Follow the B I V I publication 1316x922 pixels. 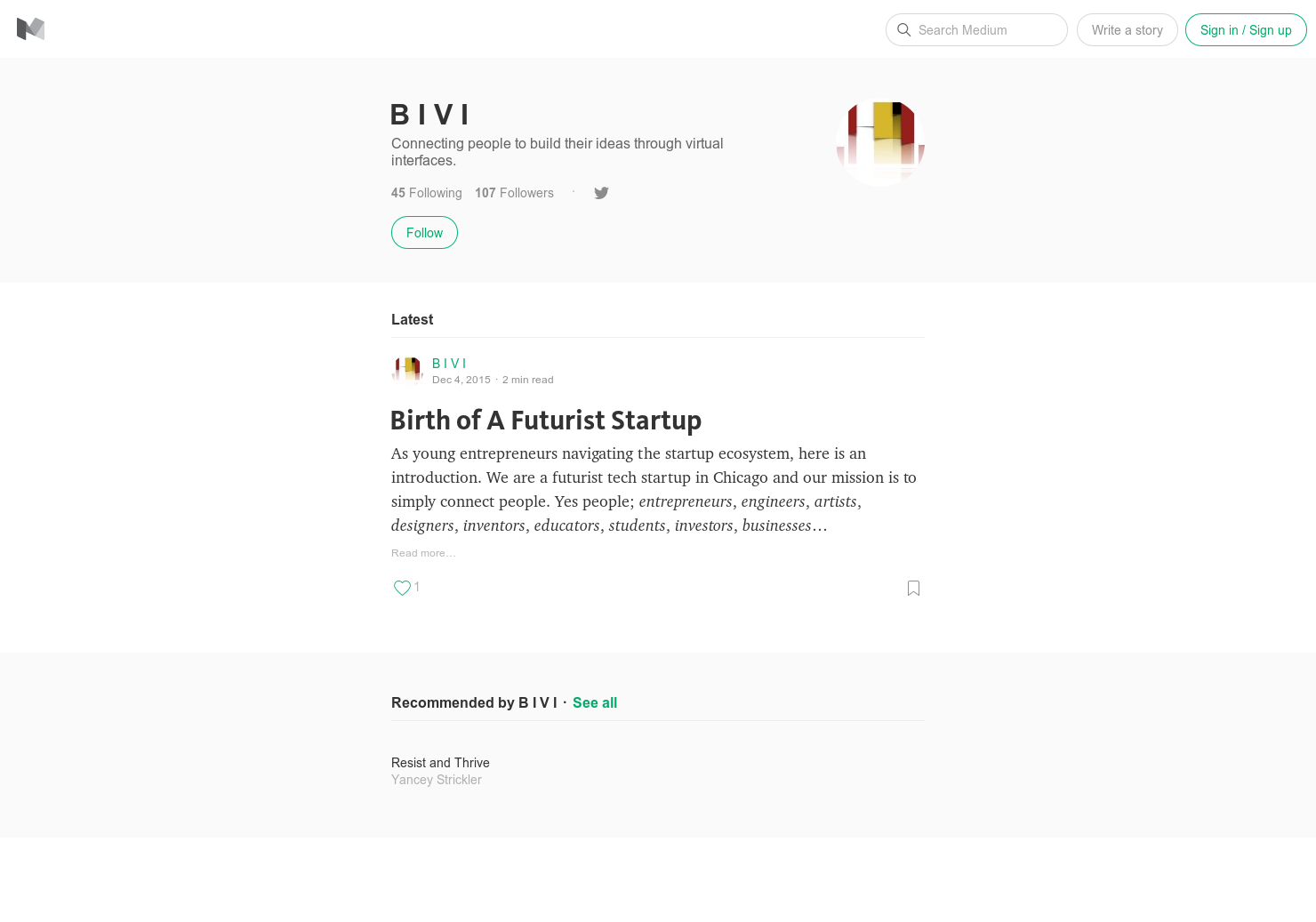click(x=424, y=232)
